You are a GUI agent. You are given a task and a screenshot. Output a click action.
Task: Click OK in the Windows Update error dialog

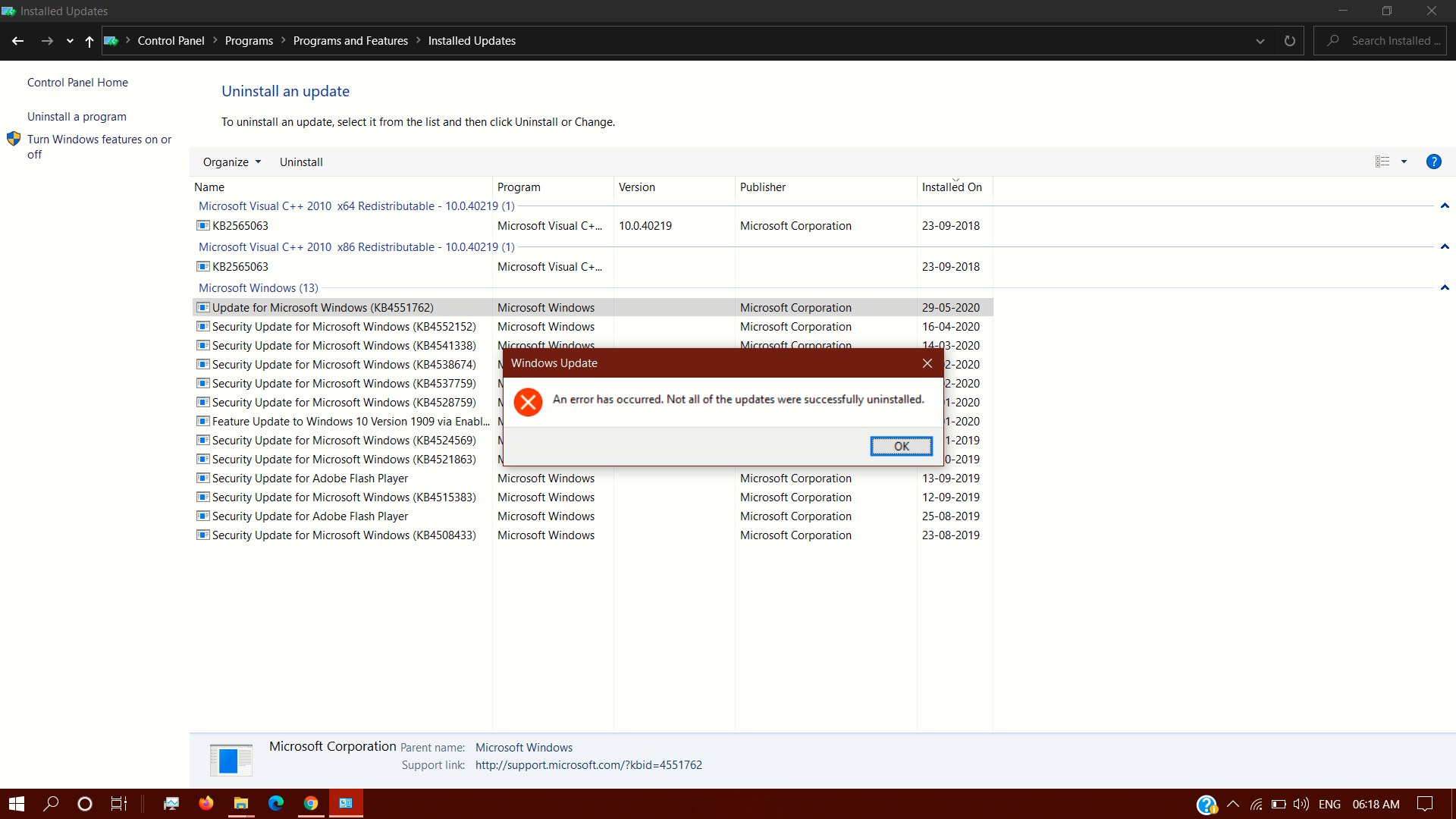coord(901,446)
